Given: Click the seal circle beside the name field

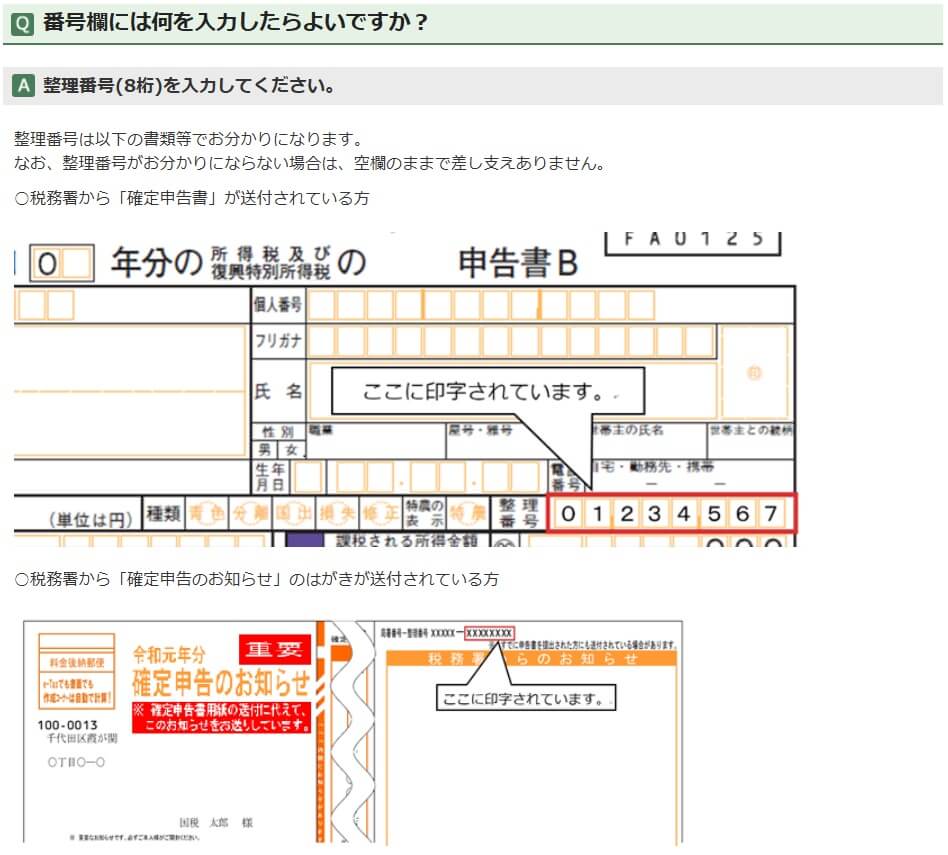Looking at the screenshot, I should coord(755,372).
